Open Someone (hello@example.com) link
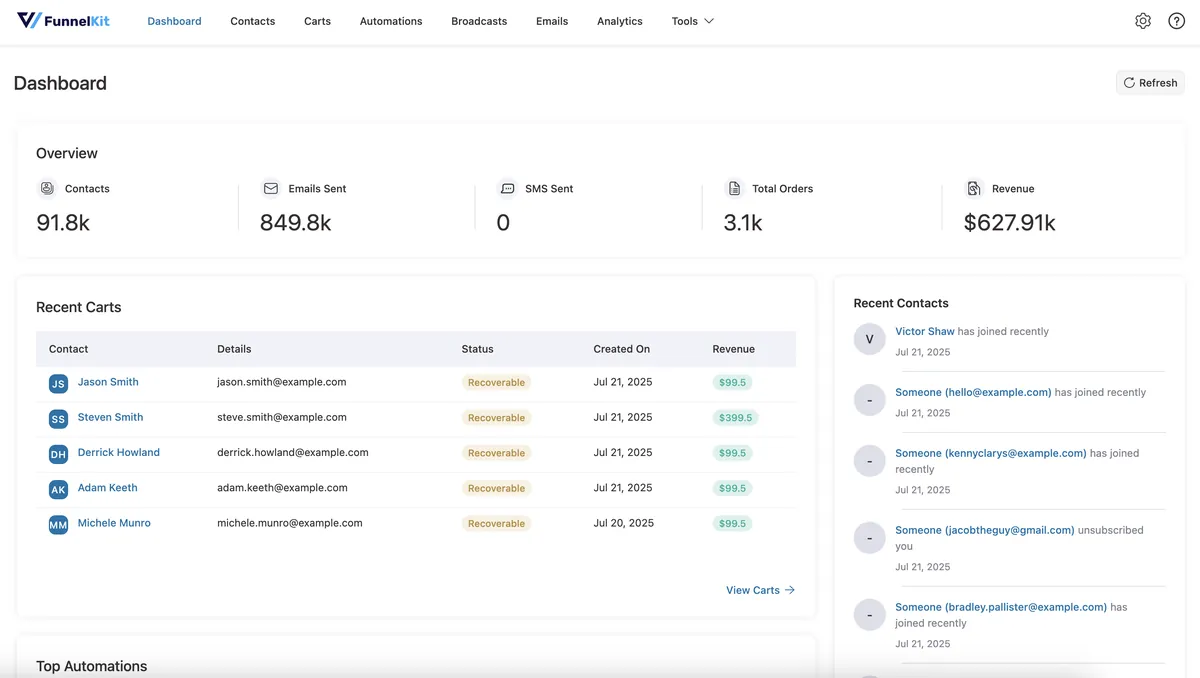This screenshot has width=1200, height=678. pyautogui.click(x=973, y=392)
